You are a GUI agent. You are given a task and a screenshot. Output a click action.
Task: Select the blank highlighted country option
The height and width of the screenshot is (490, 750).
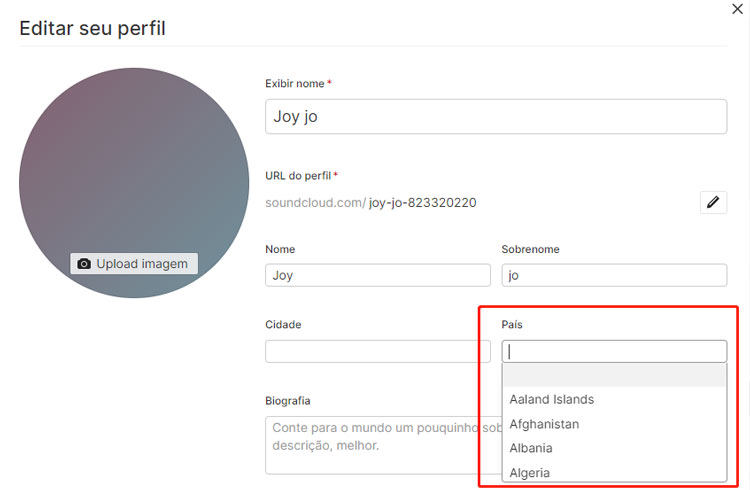613,375
